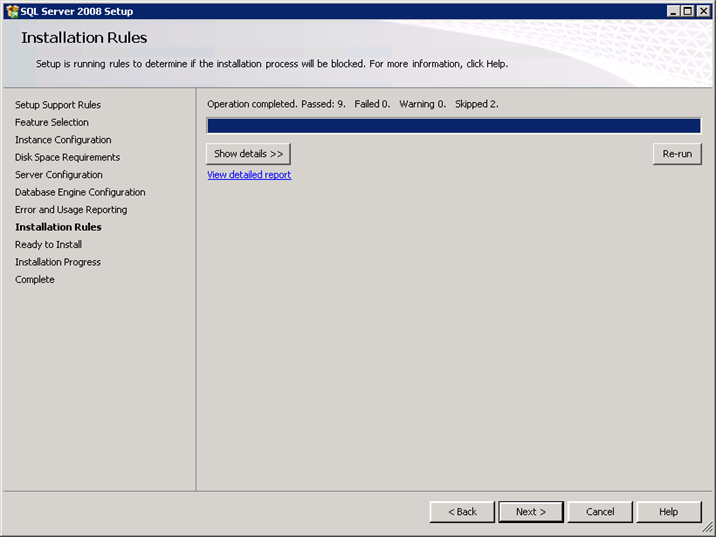716x537 pixels.
Task: Select the bold Installation Rules step
Action: click(x=58, y=227)
